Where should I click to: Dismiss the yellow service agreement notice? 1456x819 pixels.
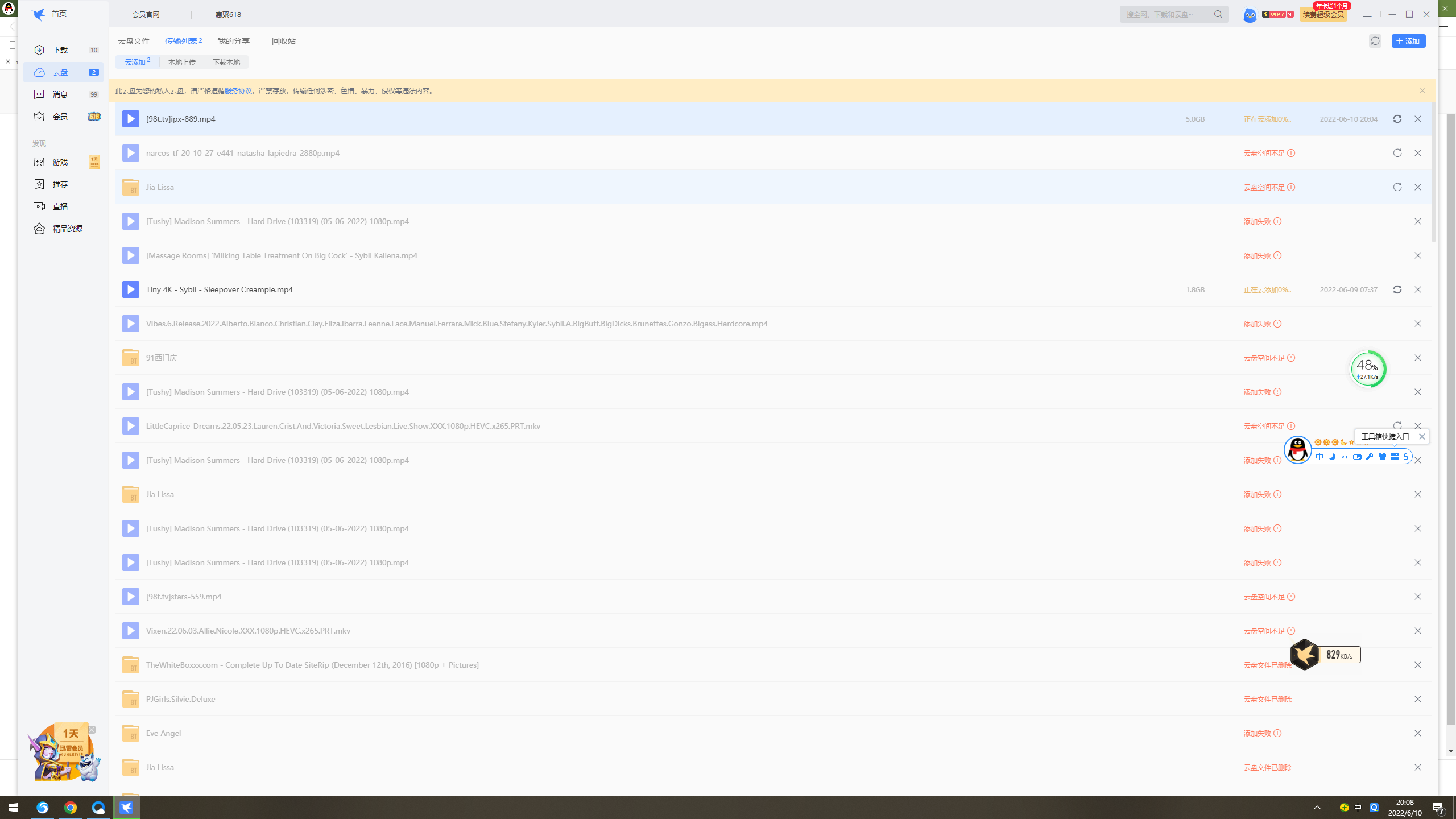point(1422,91)
